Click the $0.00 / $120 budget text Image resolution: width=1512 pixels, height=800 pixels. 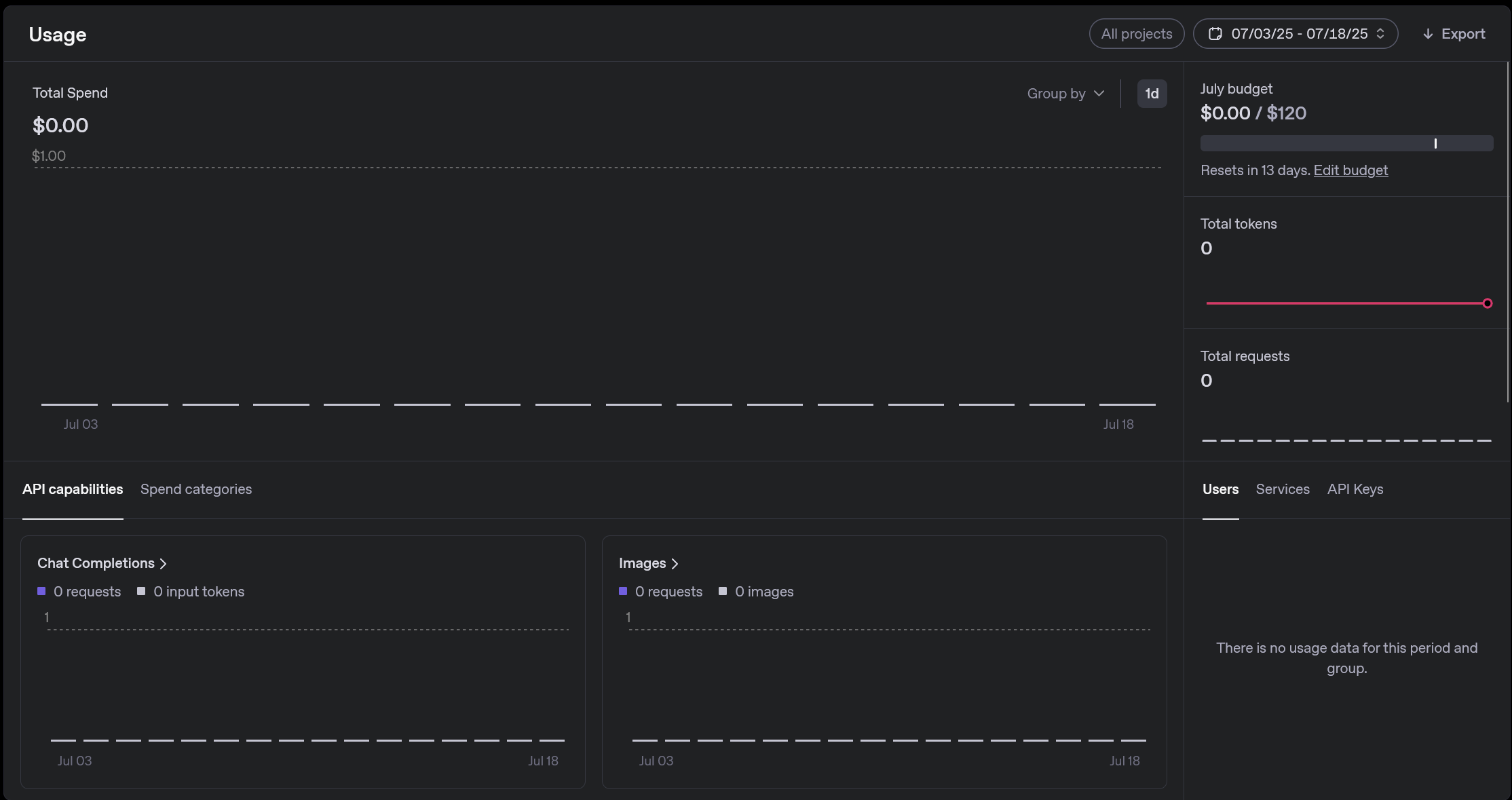[1253, 113]
